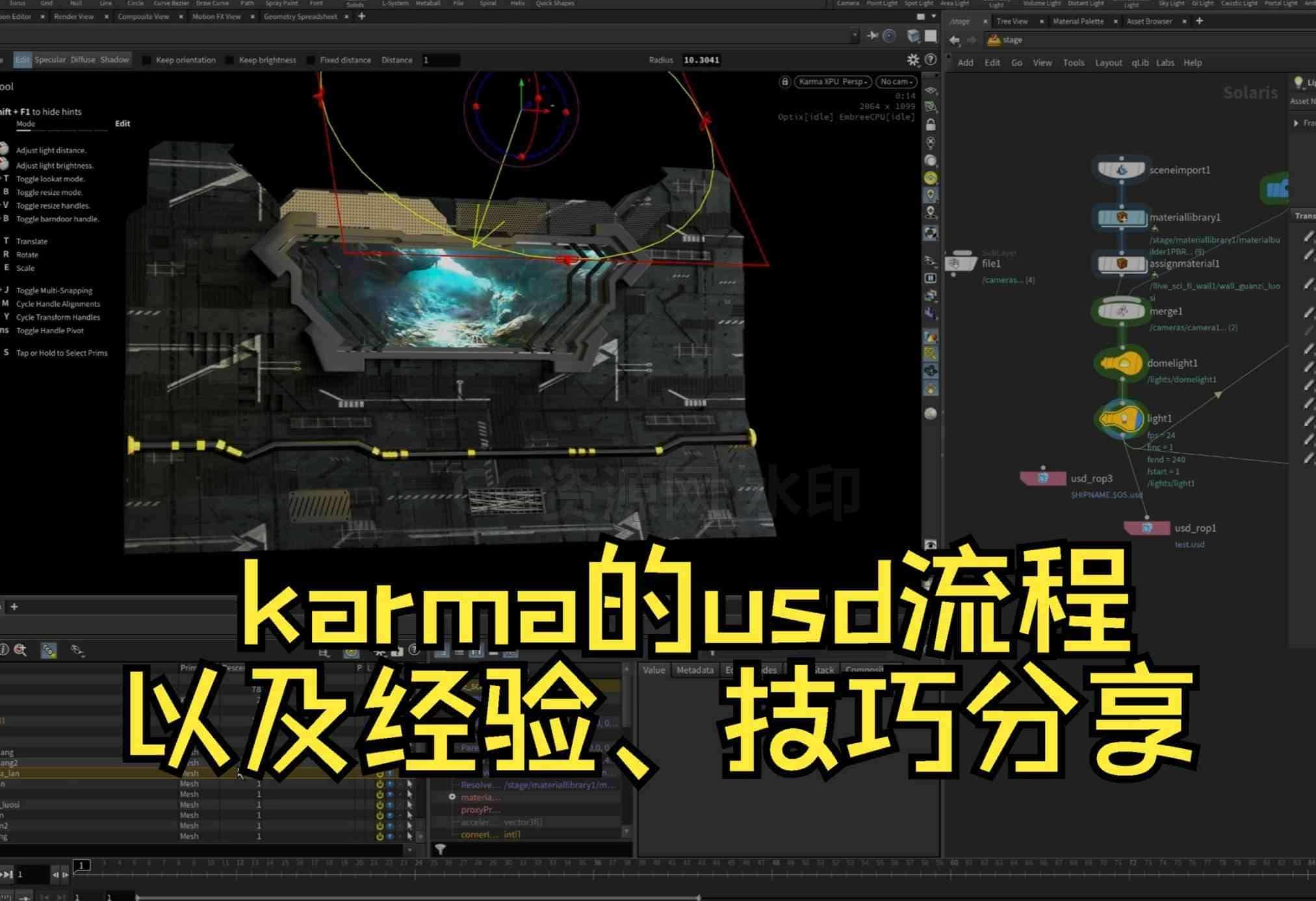
Task: Click the magnifier icon in scene graph toolbar
Action: click(x=20, y=650)
